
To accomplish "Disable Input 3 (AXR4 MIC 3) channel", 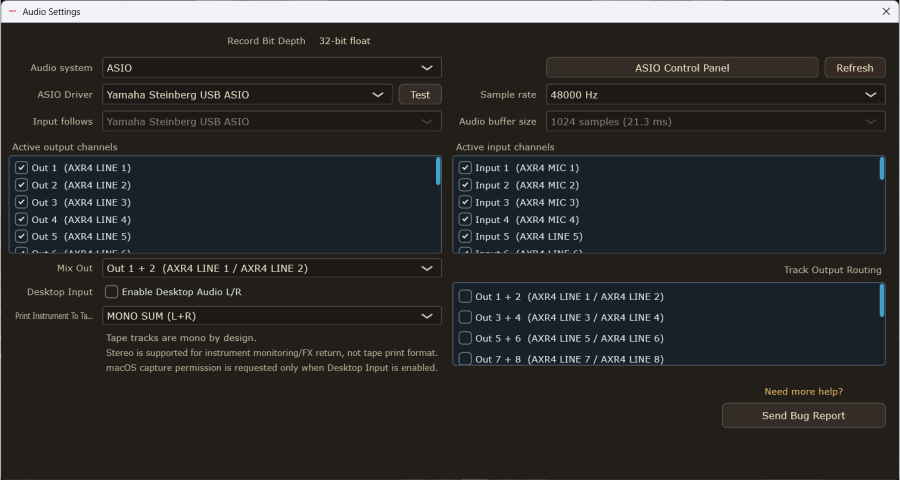I will [465, 202].
